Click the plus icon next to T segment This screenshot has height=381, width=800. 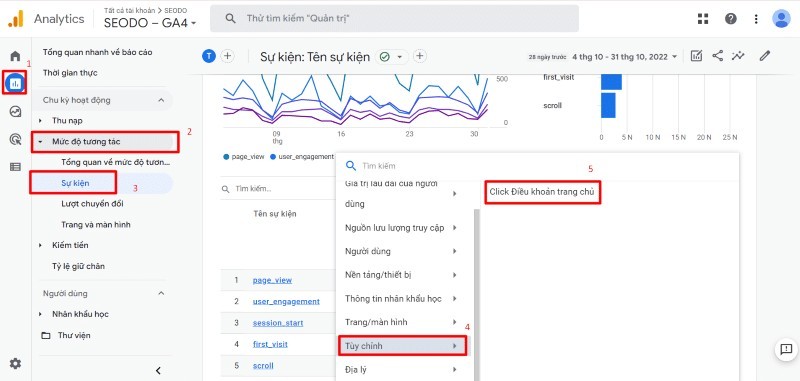227,56
